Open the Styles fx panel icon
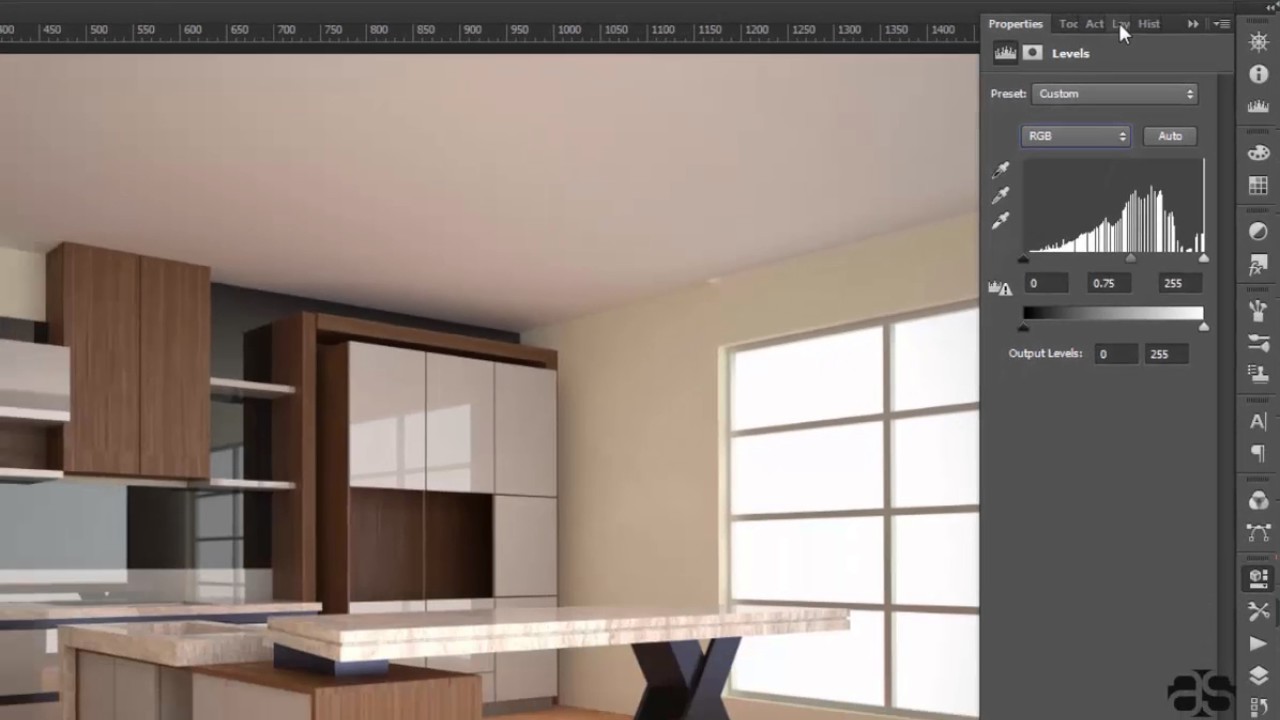This screenshot has height=720, width=1280. [1258, 265]
